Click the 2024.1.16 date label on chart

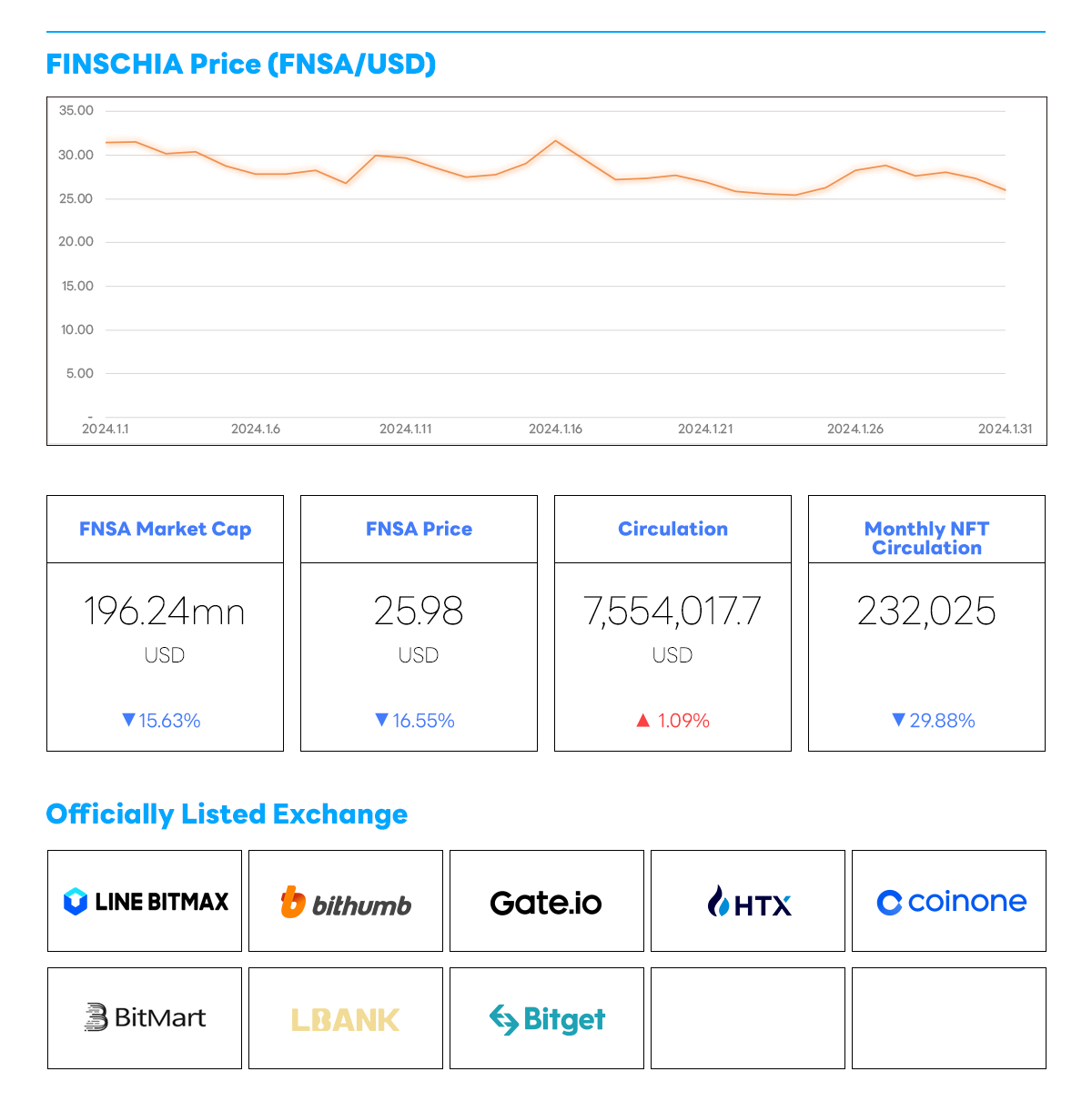pyautogui.click(x=555, y=429)
